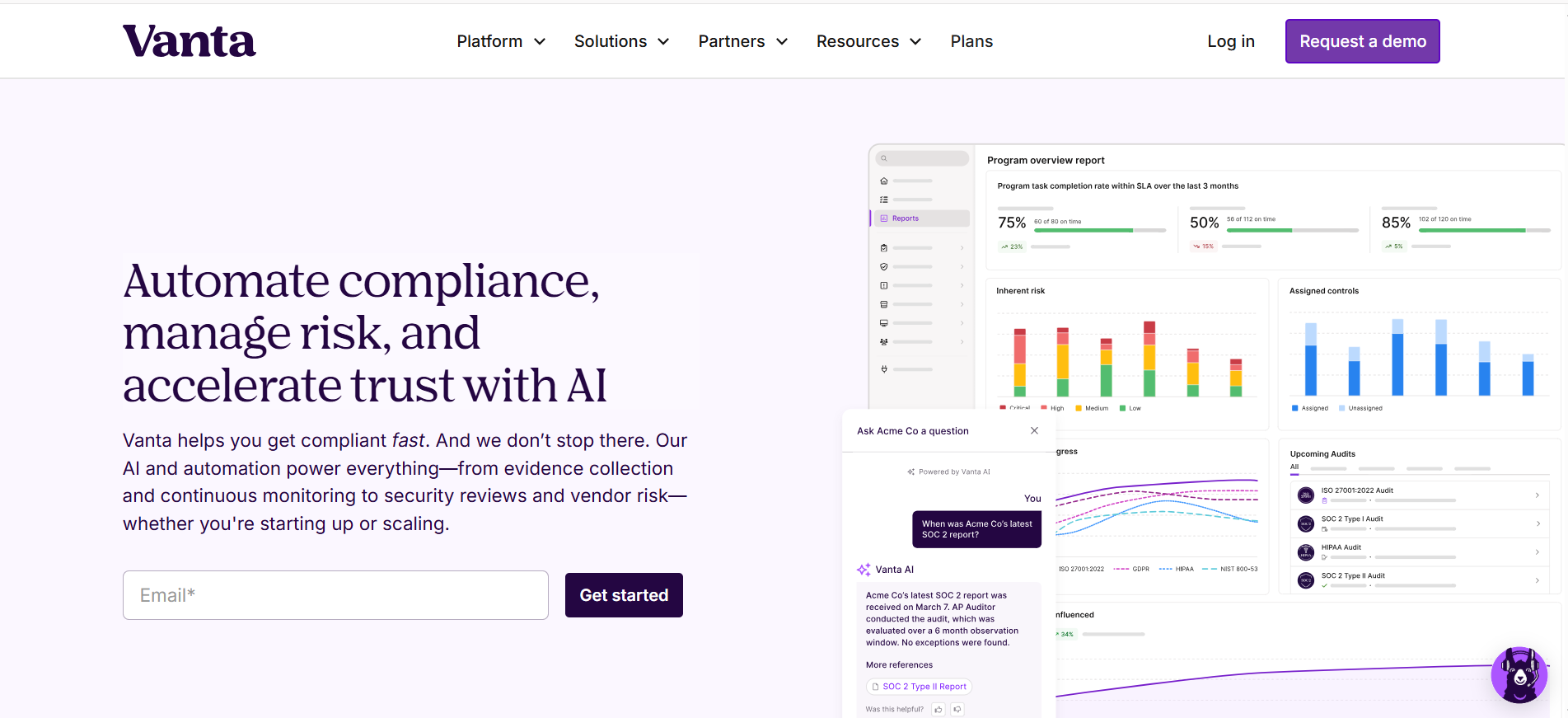Open the Solutions dropdown menu
Screen dimensions: 1568x718
(621, 40)
